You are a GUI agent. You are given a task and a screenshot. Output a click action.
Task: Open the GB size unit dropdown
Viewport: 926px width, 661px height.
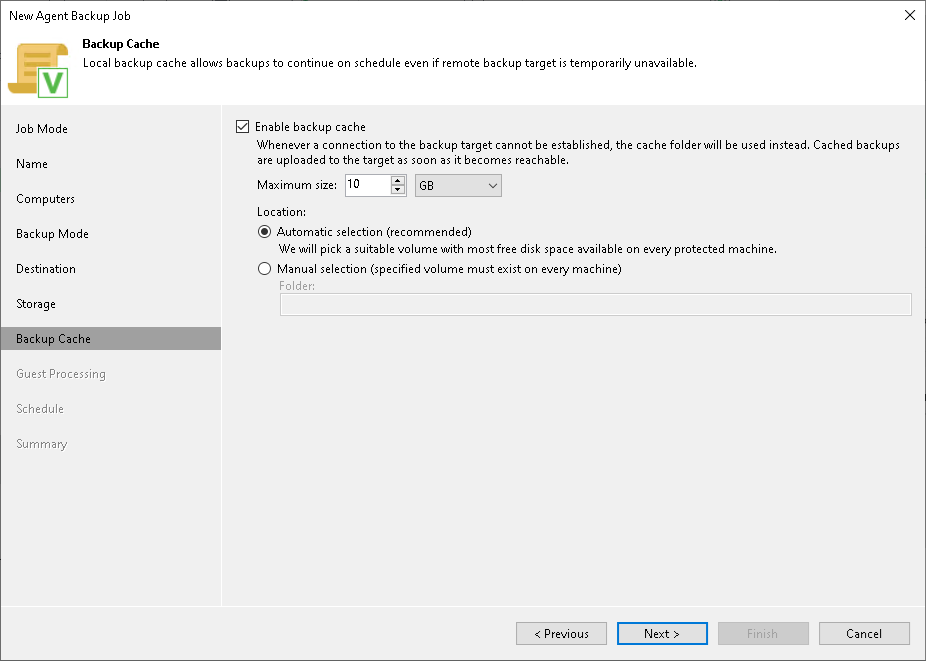pos(457,185)
